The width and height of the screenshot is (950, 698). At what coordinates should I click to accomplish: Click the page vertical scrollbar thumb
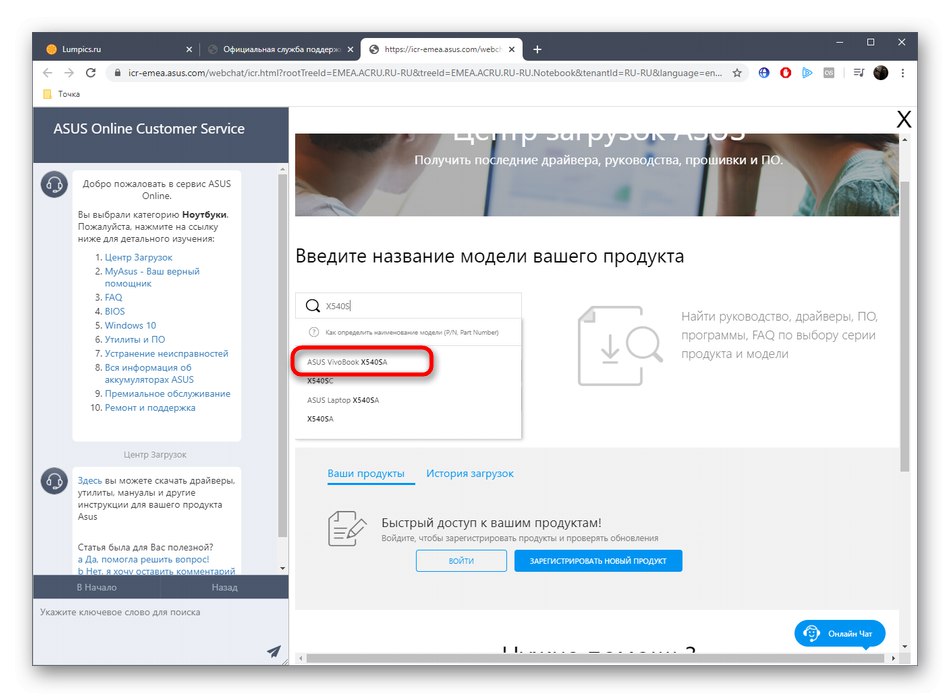click(x=905, y=326)
